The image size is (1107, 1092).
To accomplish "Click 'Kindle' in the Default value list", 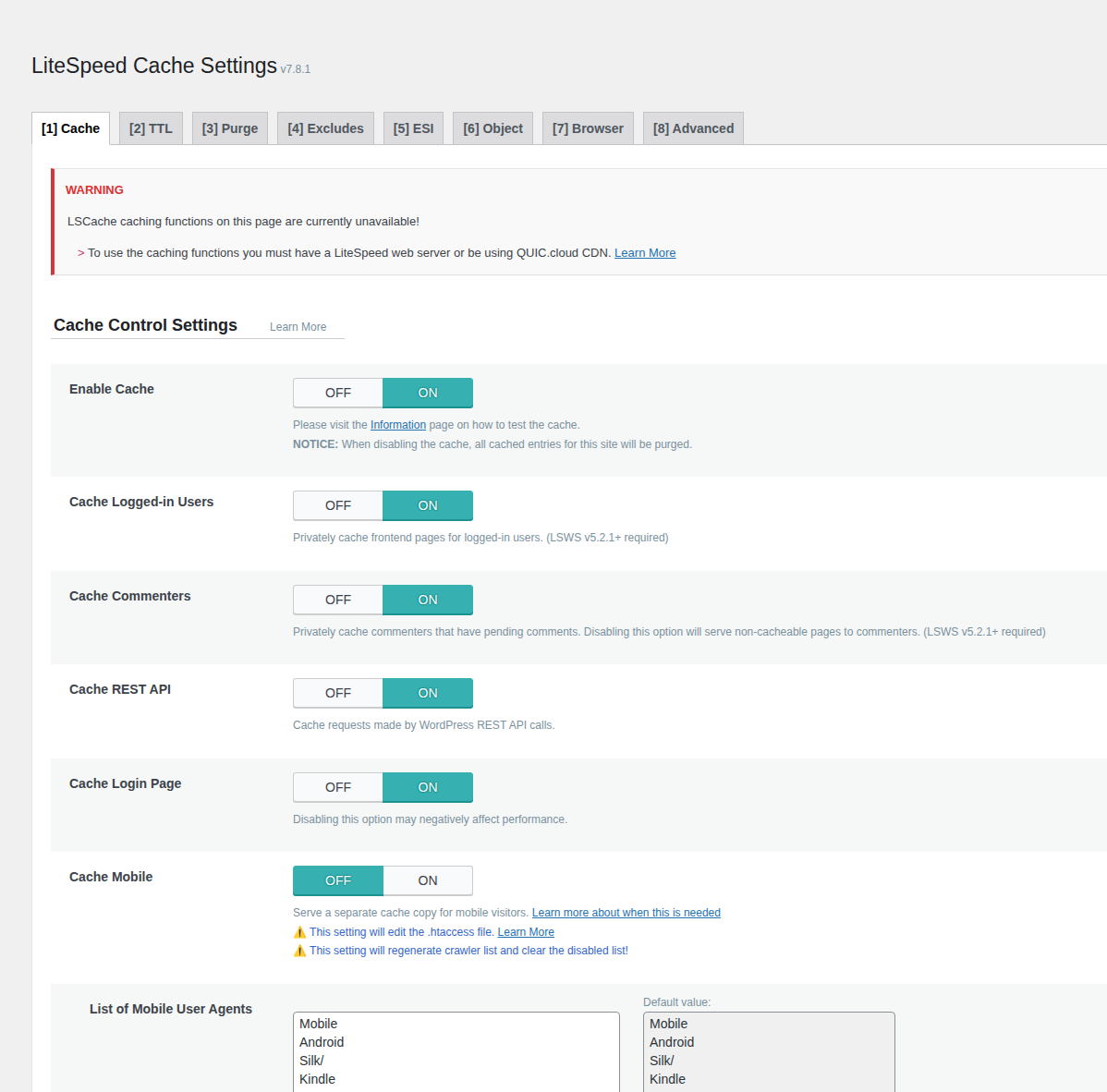I will (667, 1078).
